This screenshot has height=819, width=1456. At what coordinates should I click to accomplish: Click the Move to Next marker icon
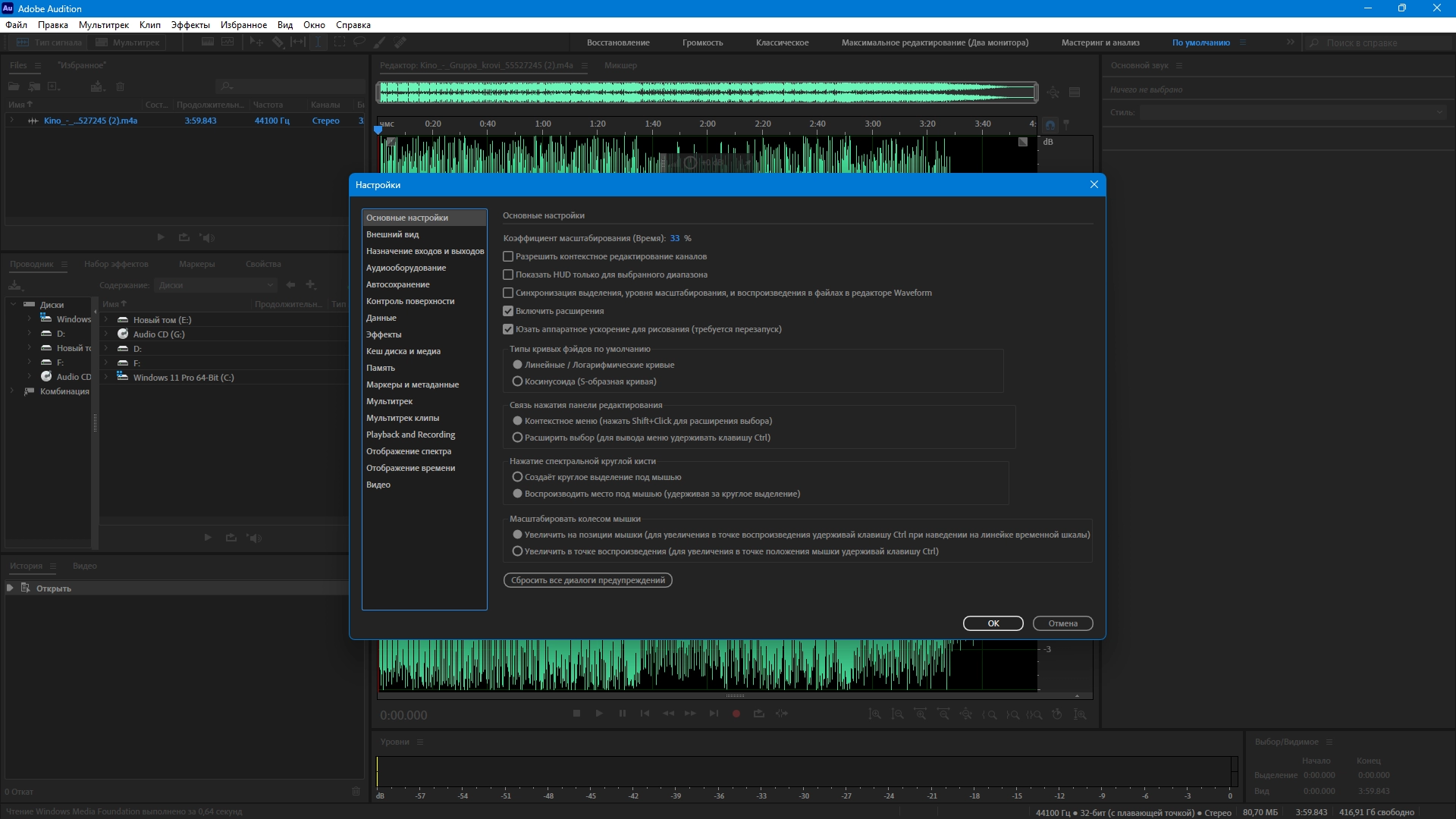coord(713,714)
